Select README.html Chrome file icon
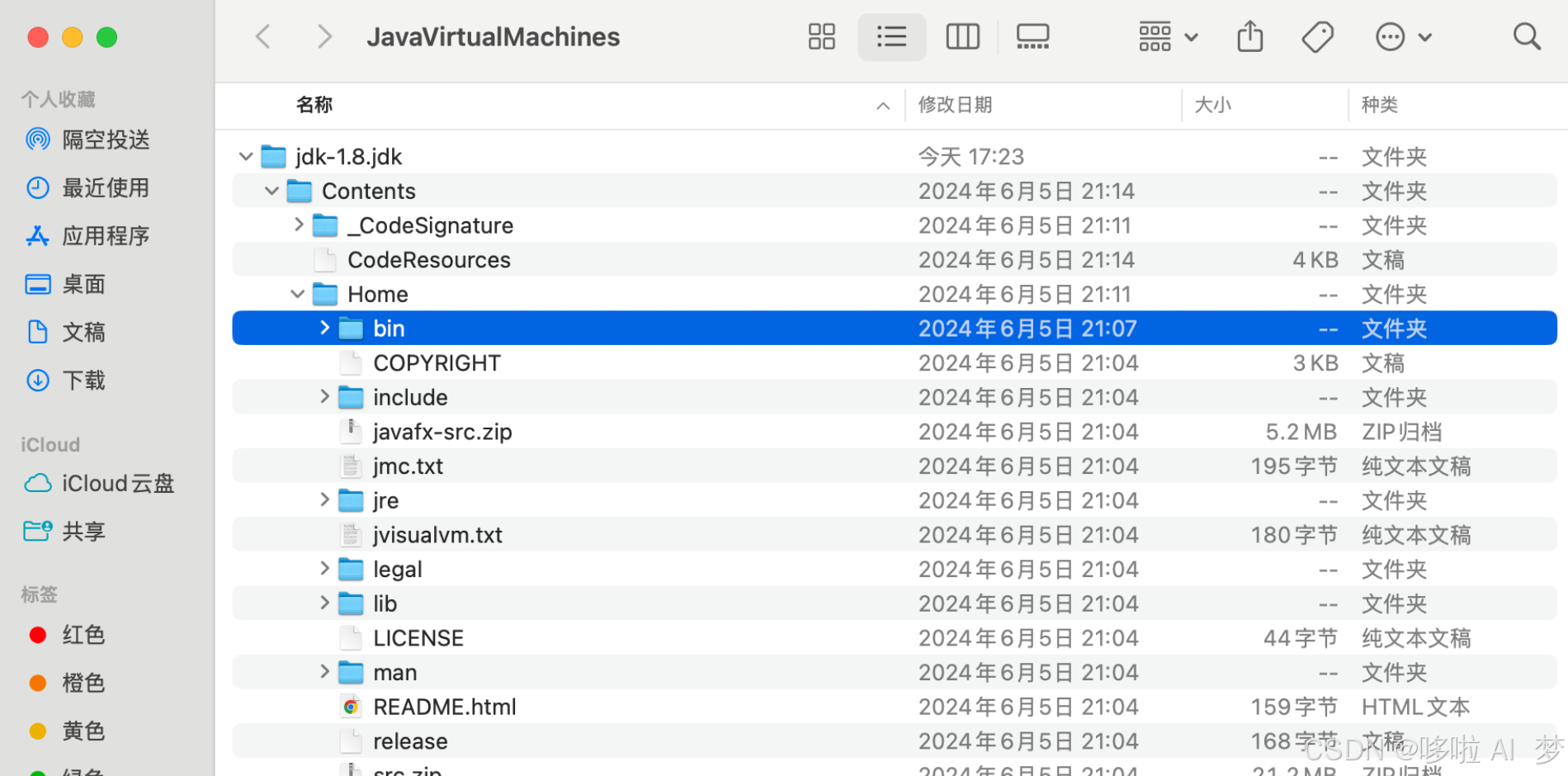Screen dimensions: 1568x776 tap(351, 707)
